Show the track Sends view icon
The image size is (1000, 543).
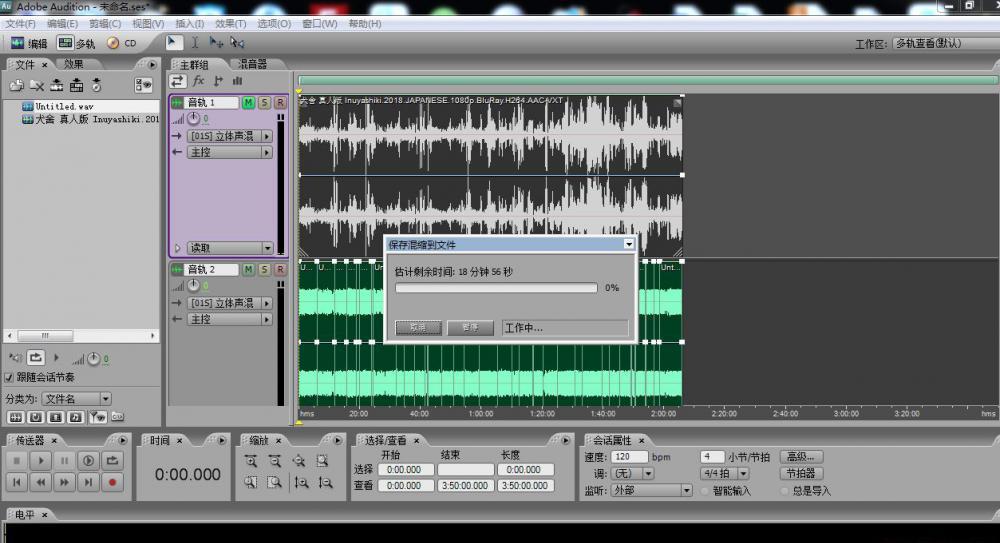(x=218, y=81)
